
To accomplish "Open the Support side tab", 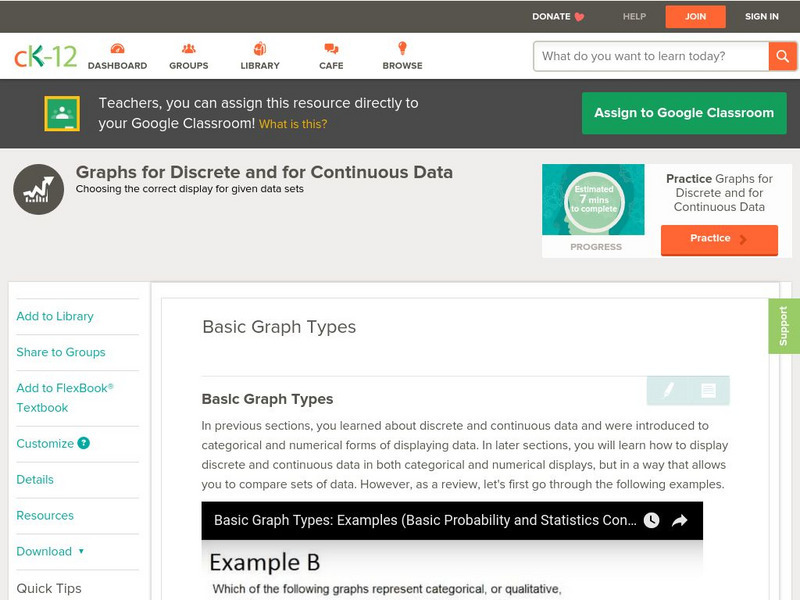I will 783,326.
